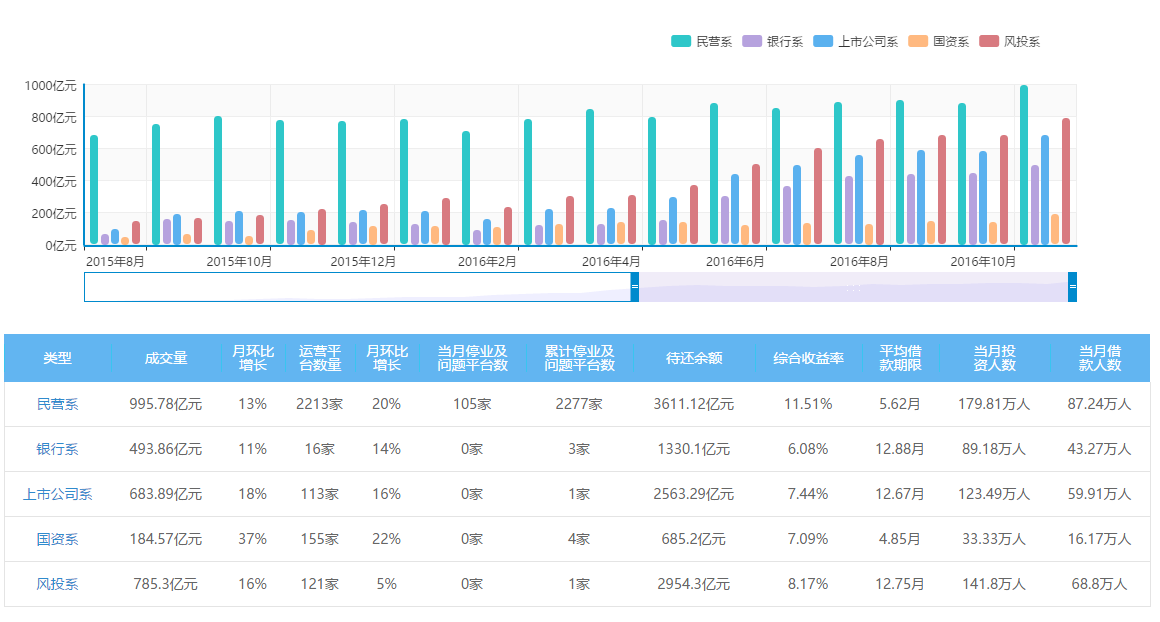Screen dimensions: 1160x622
Task: Click the 风投系 red legend swatch
Action: [989, 41]
